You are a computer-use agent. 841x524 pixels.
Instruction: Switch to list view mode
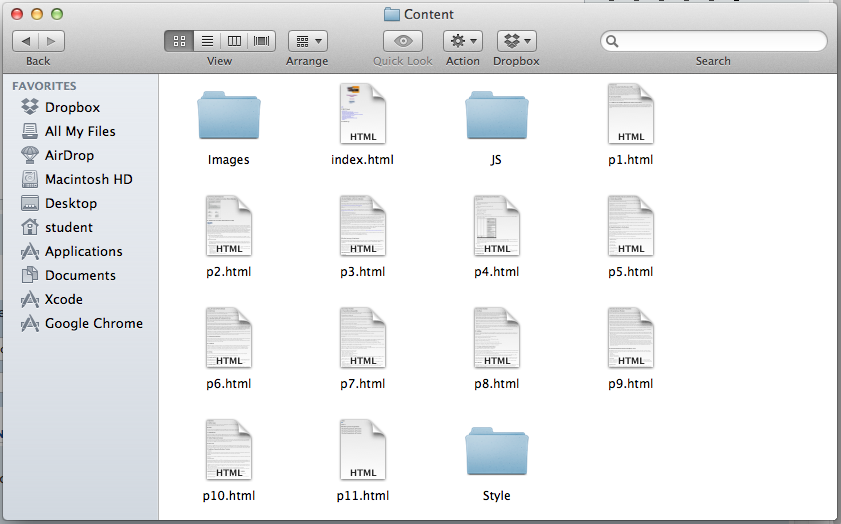207,41
